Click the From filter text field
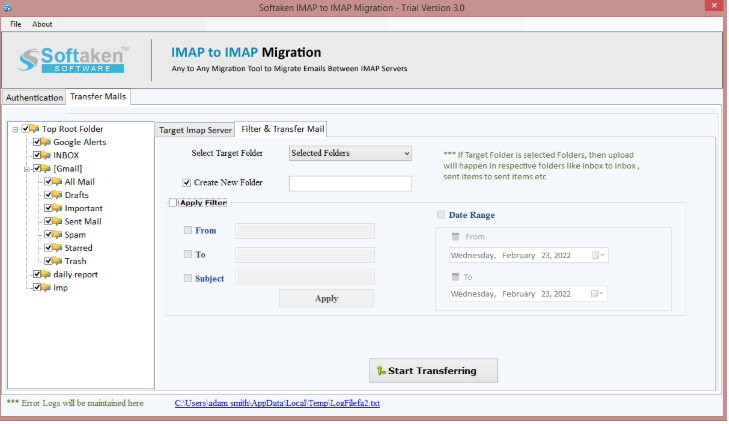 coord(305,231)
